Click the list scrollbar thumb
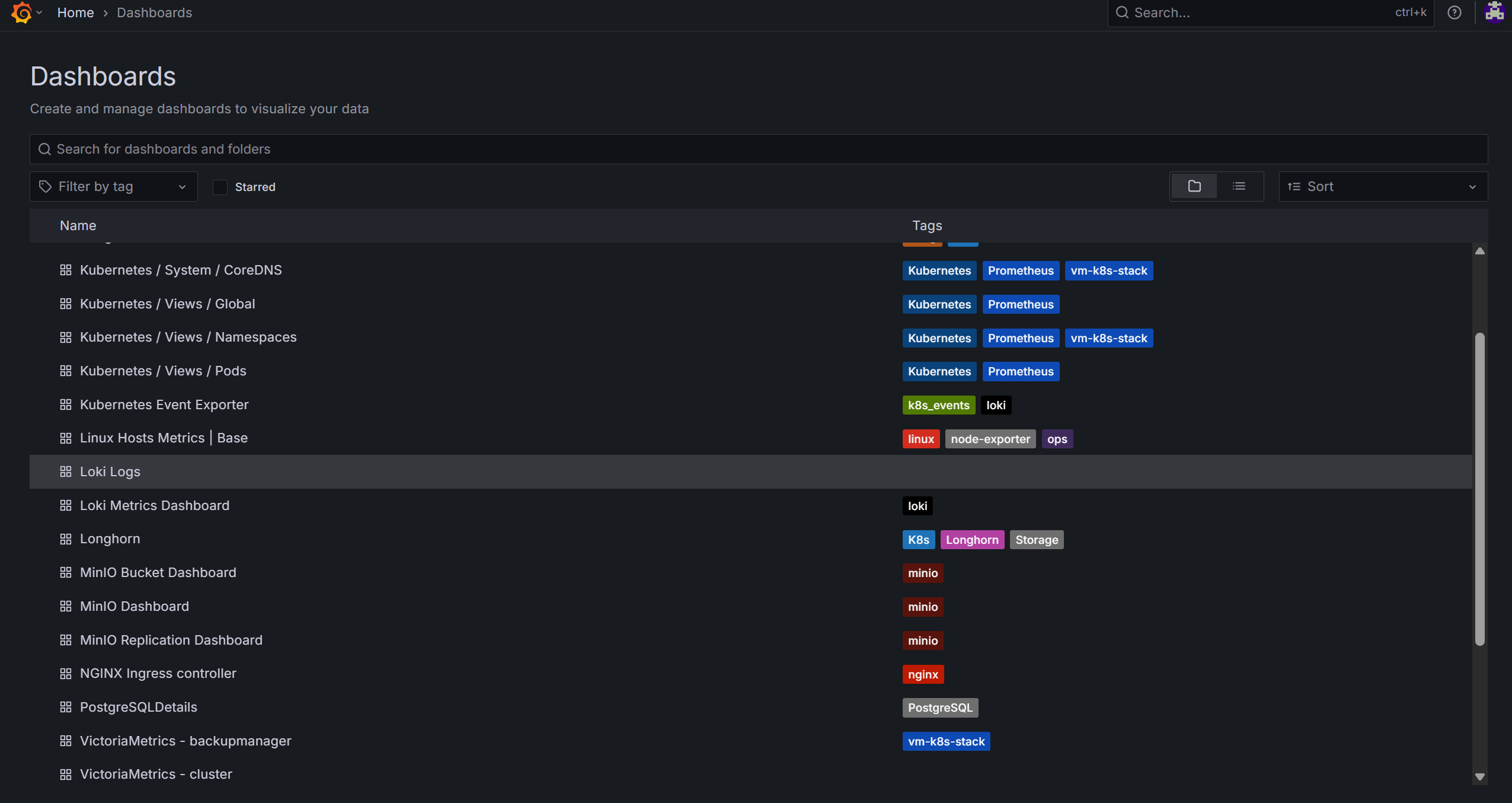The image size is (1512, 803). pyautogui.click(x=1479, y=489)
